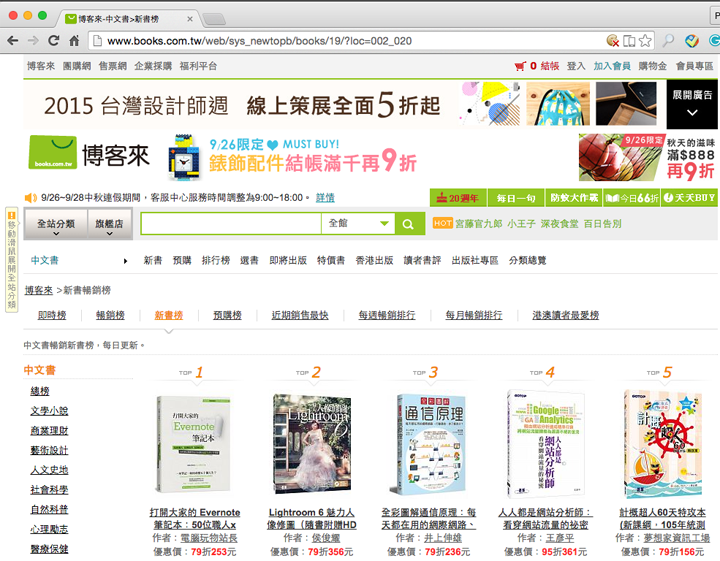Open the 天天BUY promo tab
This screenshot has height=561, width=720.
[x=689, y=198]
